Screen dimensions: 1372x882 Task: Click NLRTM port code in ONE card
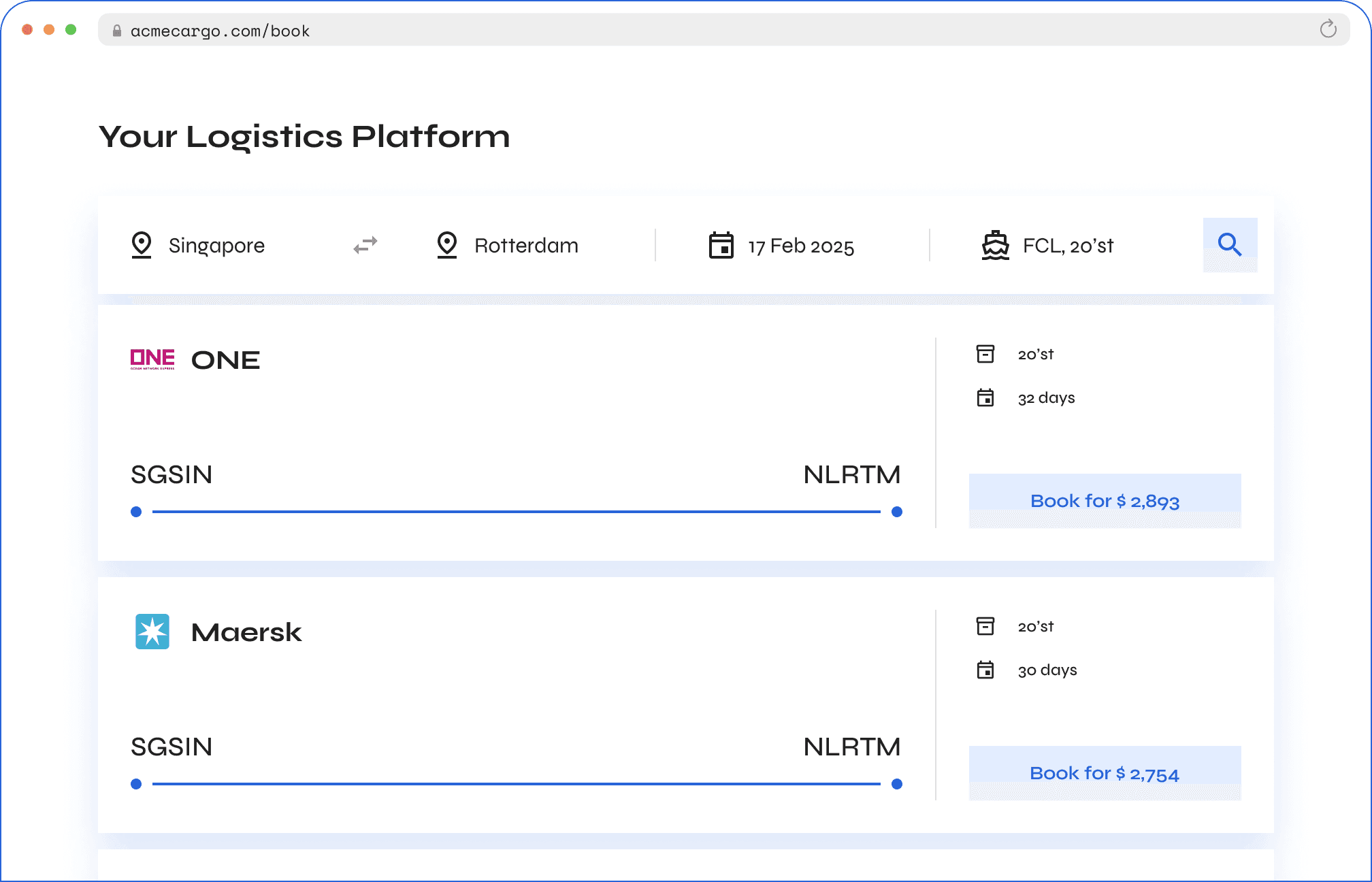pyautogui.click(x=852, y=474)
